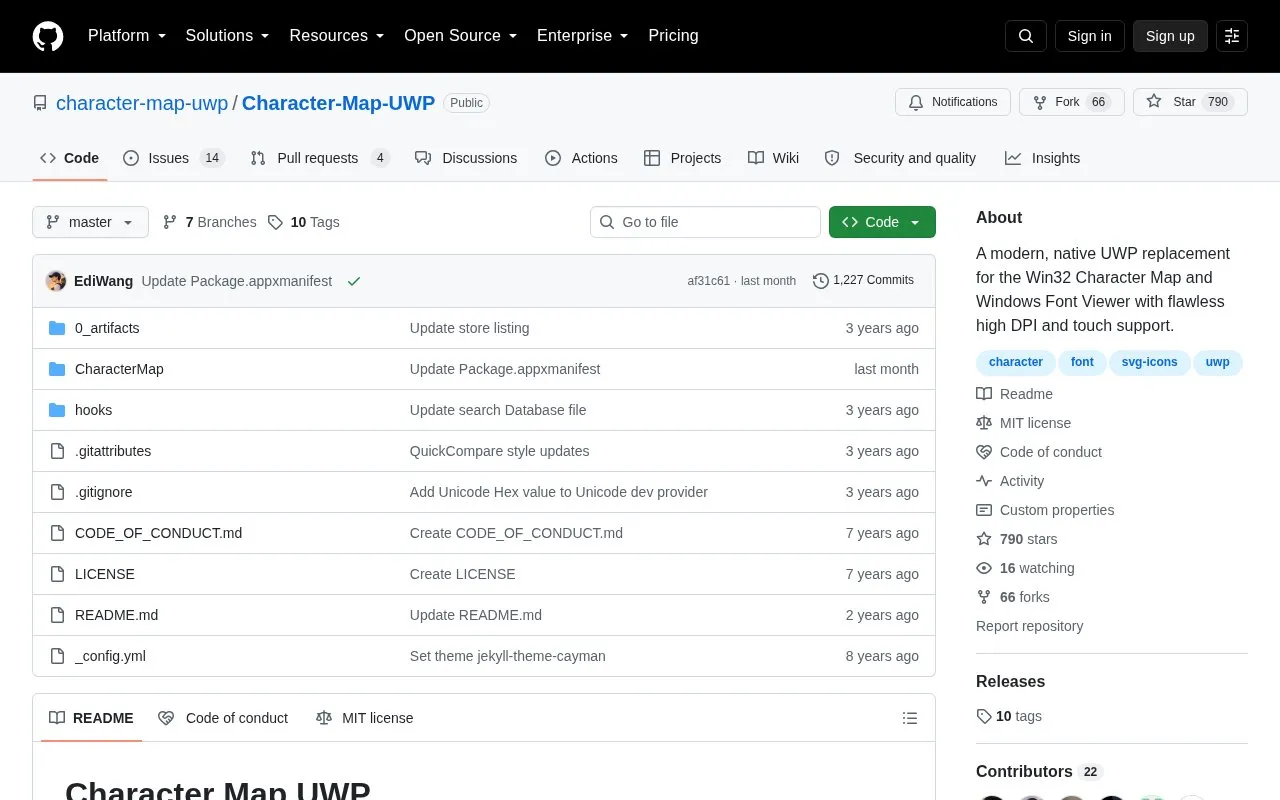Expand the green Code dropdown button
This screenshot has height=800, width=1280.
(882, 222)
